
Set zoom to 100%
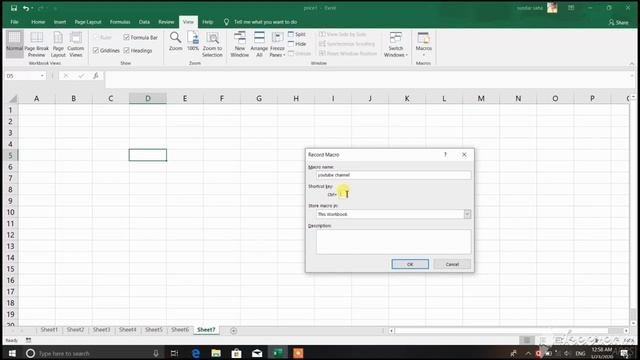[193, 41]
